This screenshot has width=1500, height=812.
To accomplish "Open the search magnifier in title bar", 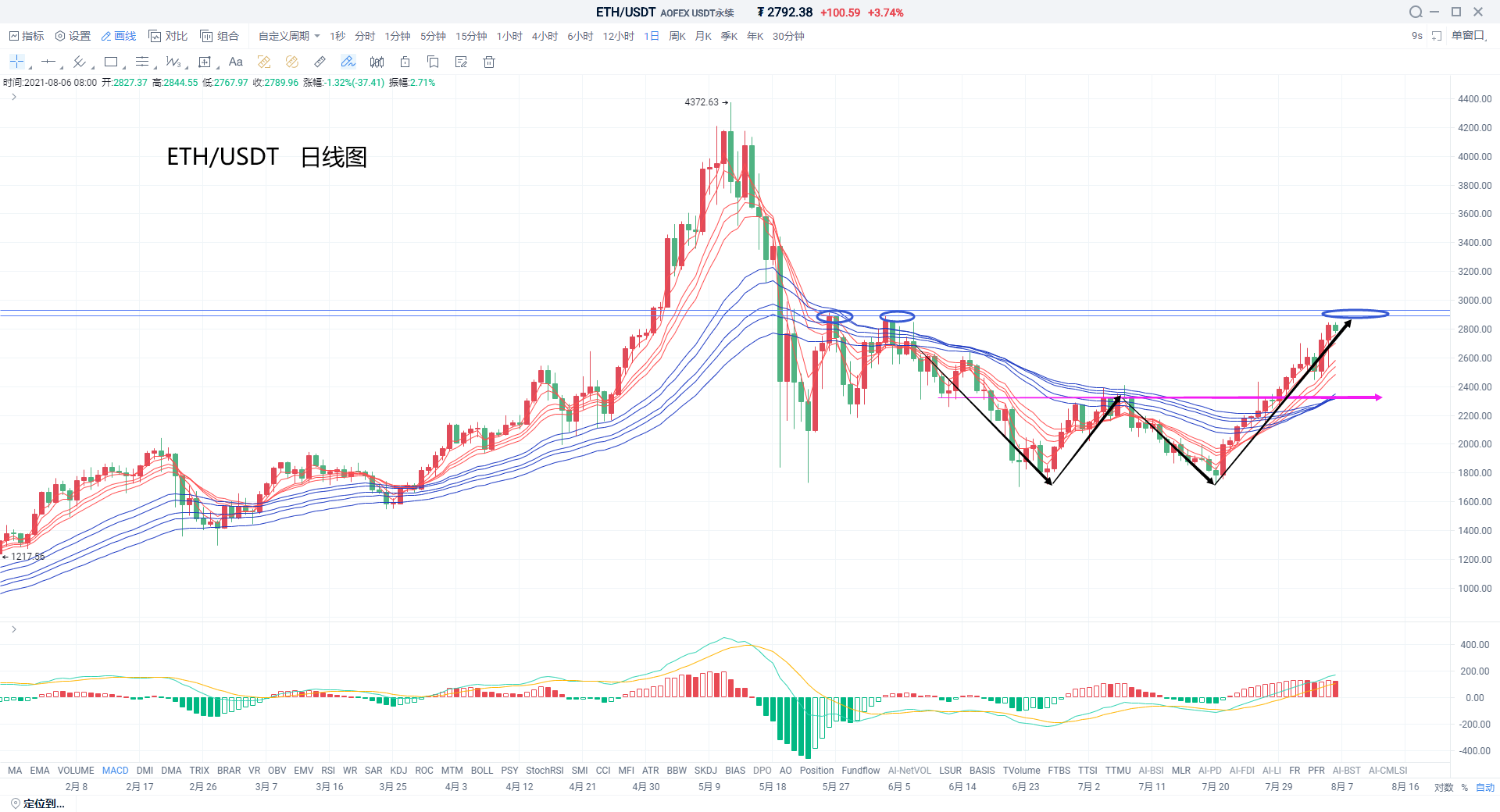I will coord(1415,12).
